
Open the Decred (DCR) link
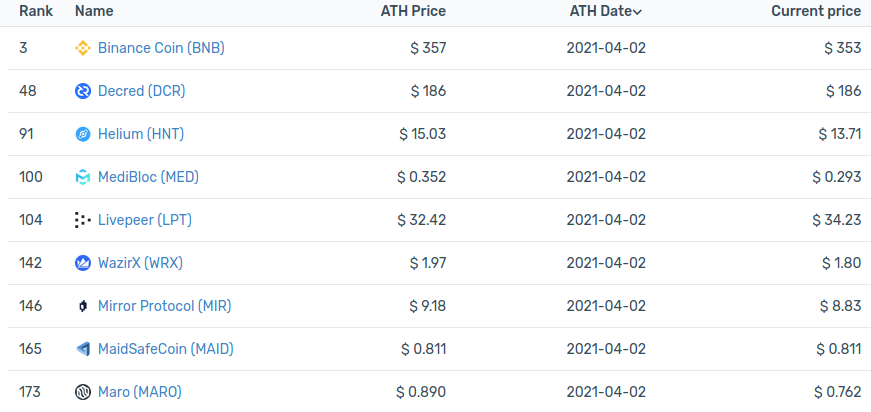pos(142,91)
